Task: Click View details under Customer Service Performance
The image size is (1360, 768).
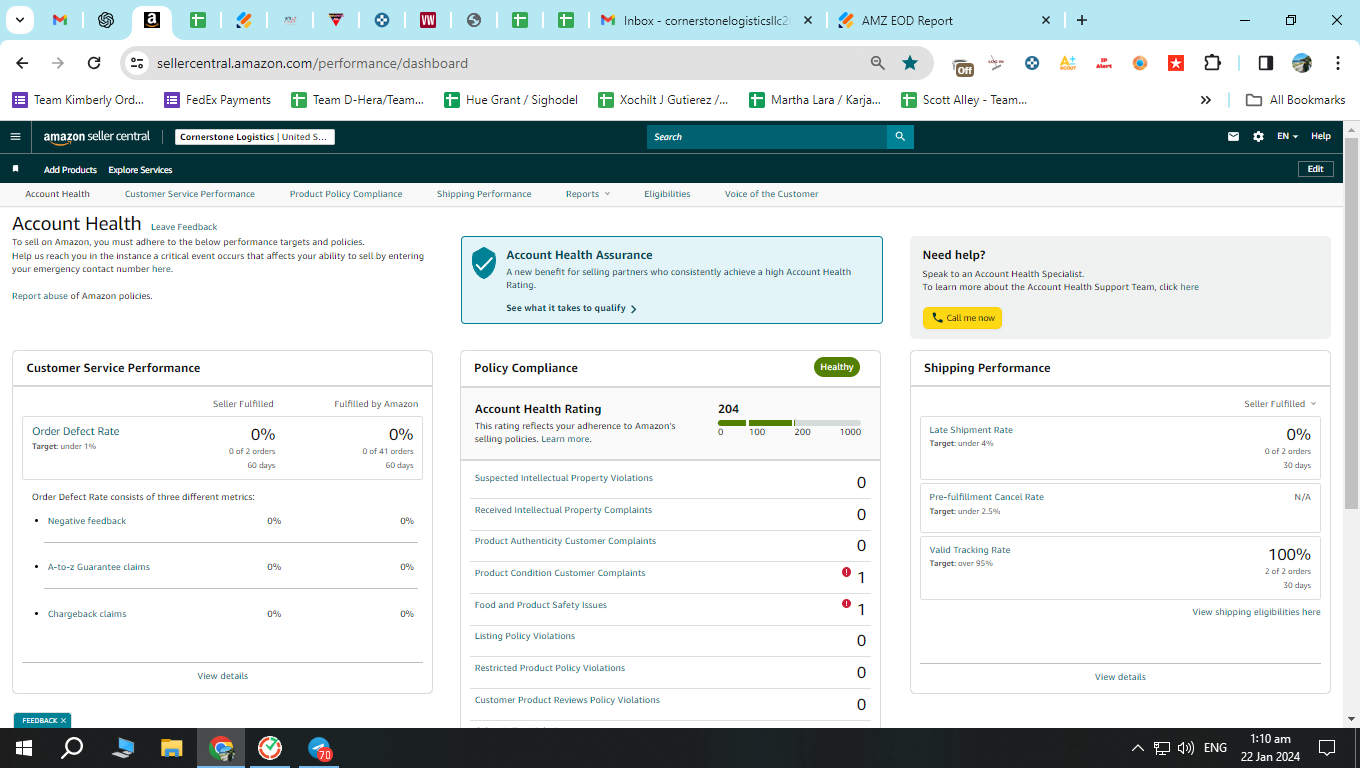Action: coord(223,676)
